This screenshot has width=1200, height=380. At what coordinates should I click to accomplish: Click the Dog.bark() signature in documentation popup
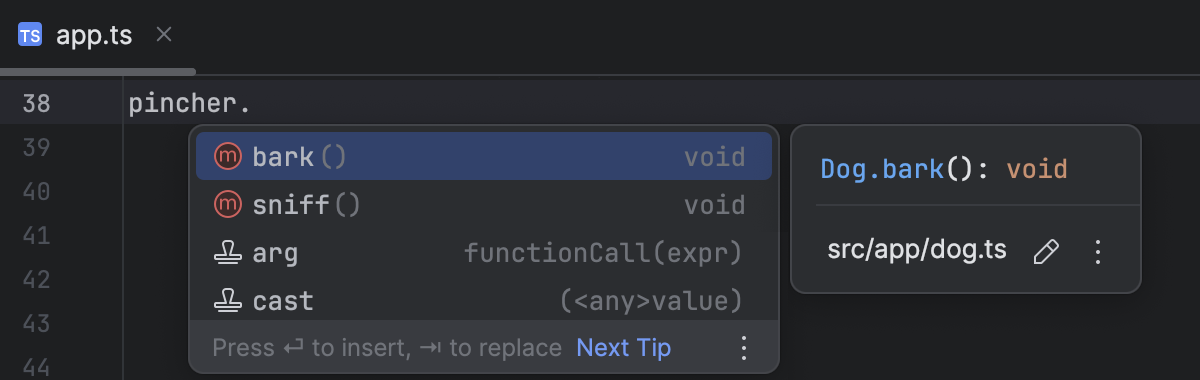pos(944,168)
